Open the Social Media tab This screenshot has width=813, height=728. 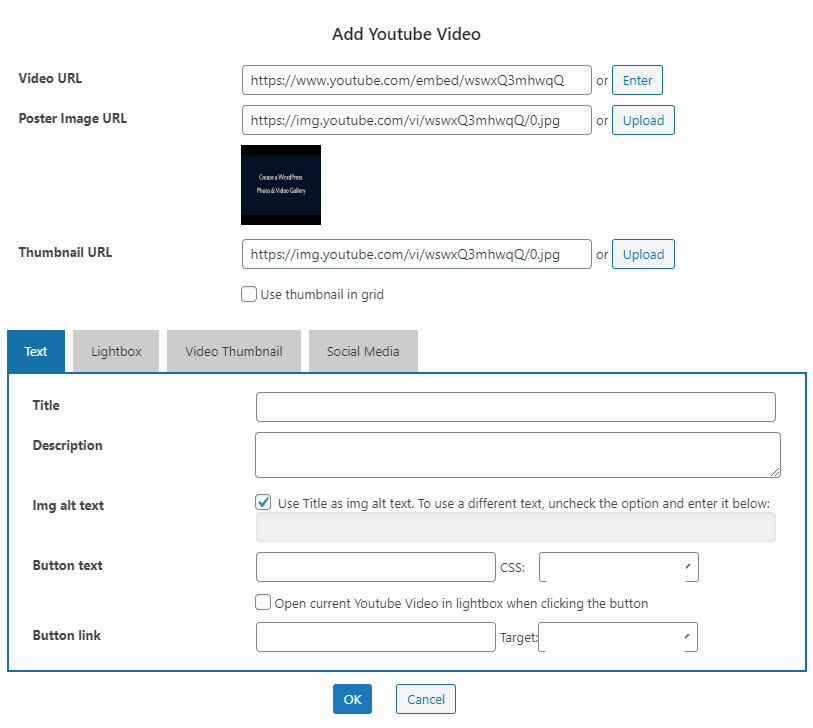(363, 351)
